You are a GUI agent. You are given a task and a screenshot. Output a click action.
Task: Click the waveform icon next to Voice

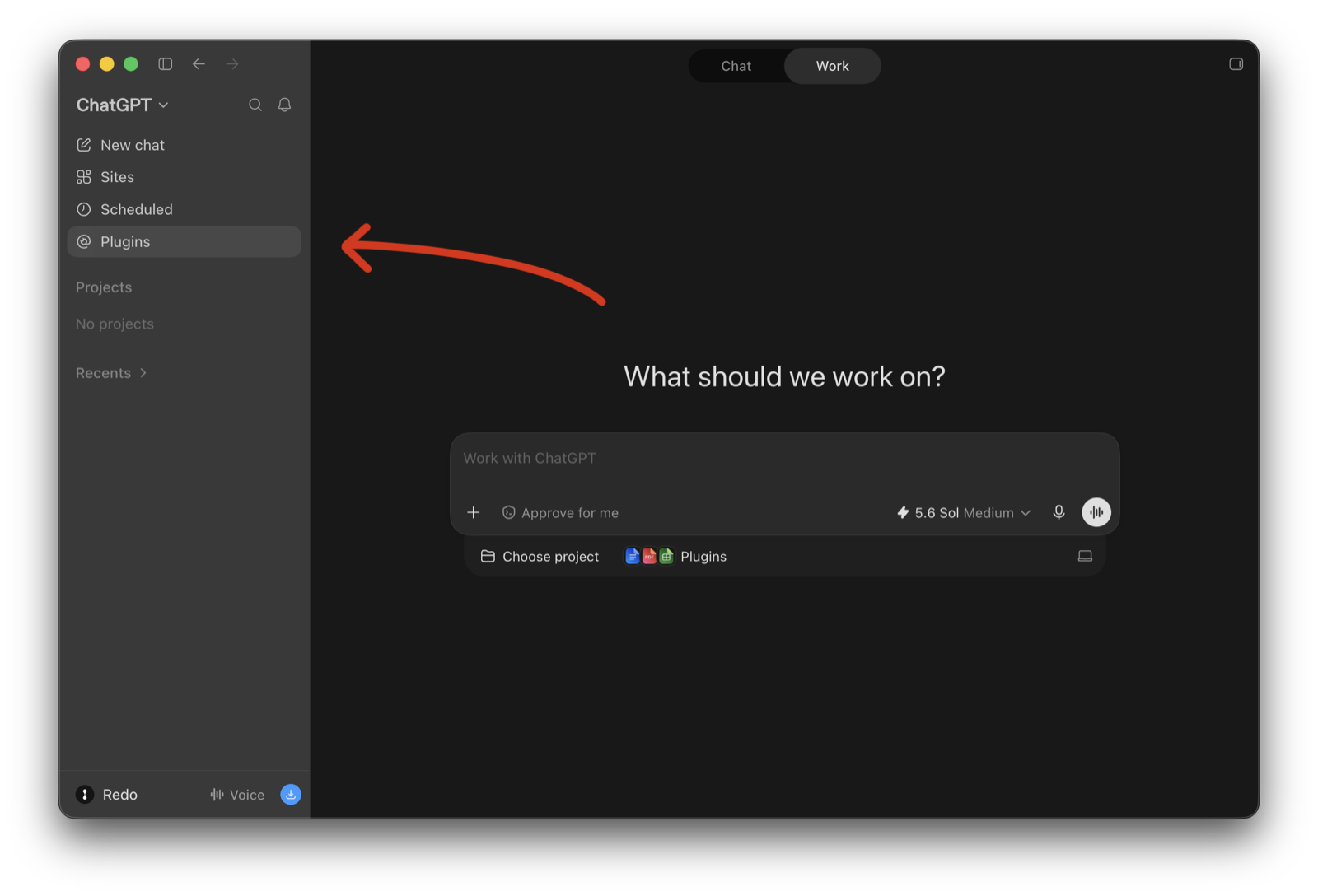click(217, 794)
